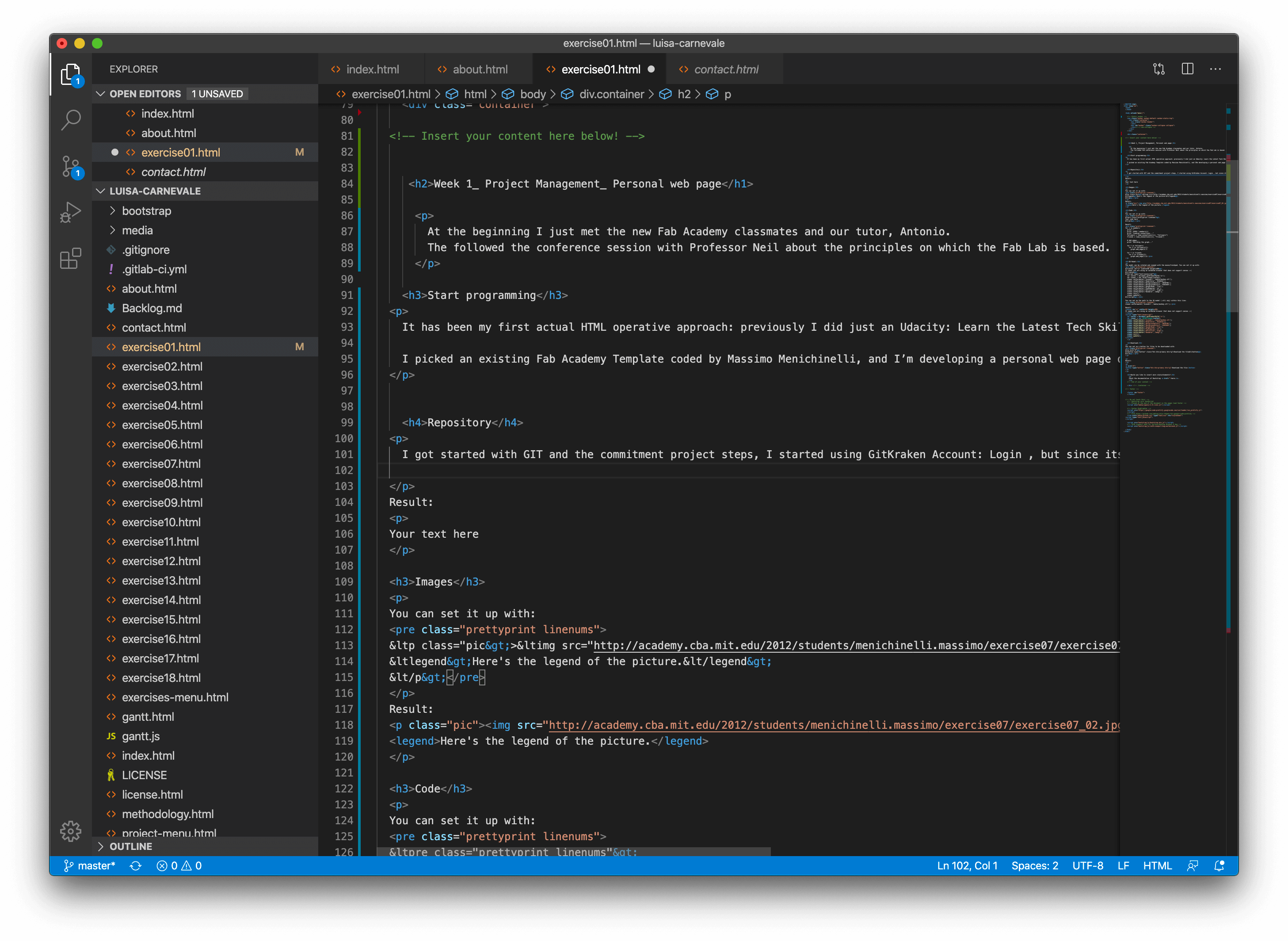
Task: Collapse the OPEN EDITORS section
Action: (x=205, y=93)
